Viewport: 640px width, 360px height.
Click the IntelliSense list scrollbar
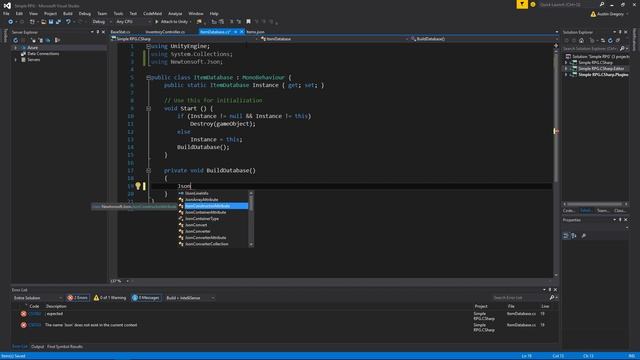[251, 218]
